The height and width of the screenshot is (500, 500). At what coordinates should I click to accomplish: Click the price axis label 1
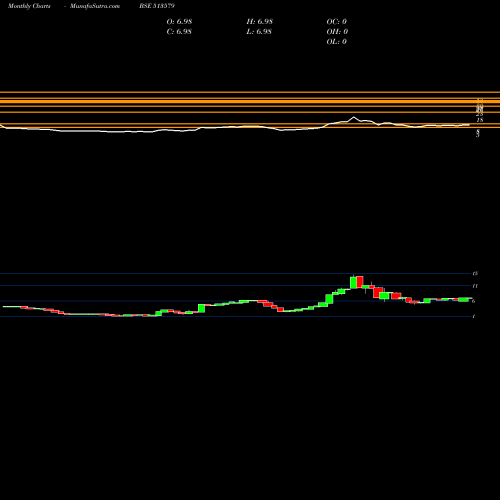474,316
